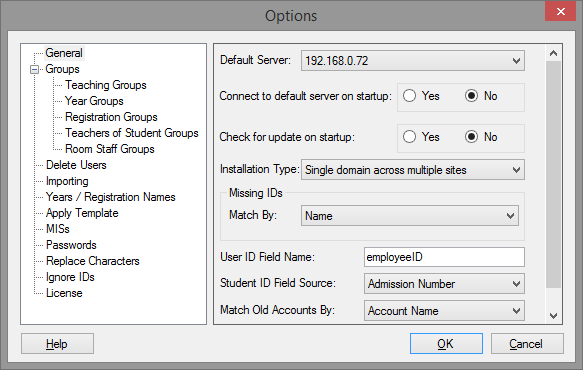Select the License tree item
The width and height of the screenshot is (583, 370).
[x=64, y=293]
